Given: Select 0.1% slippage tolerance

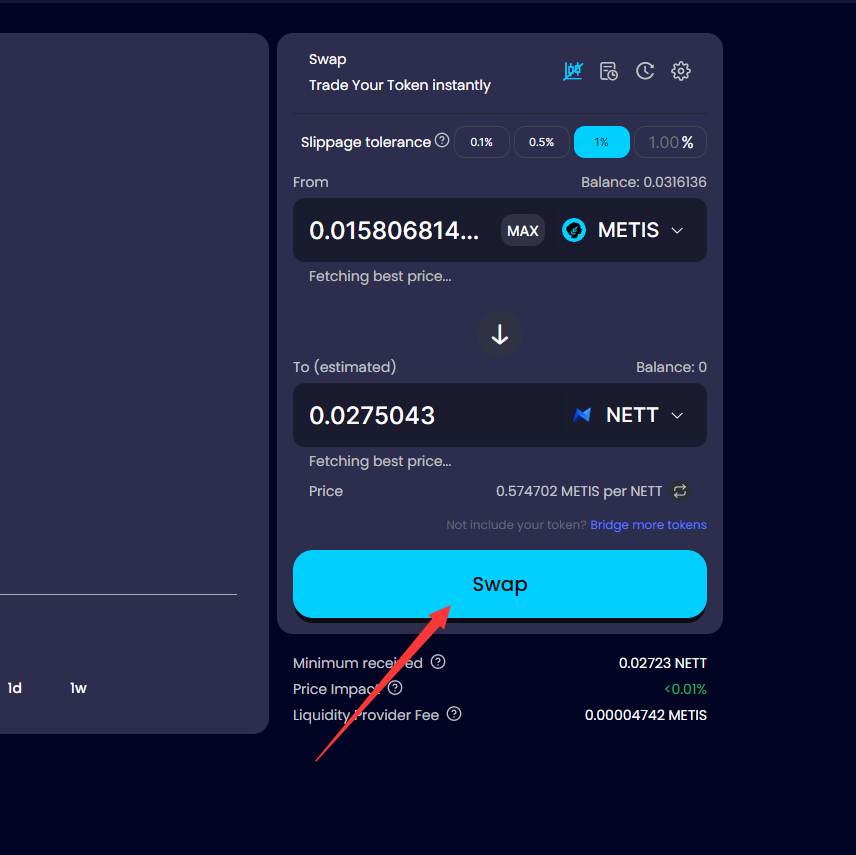Looking at the screenshot, I should tap(482, 142).
